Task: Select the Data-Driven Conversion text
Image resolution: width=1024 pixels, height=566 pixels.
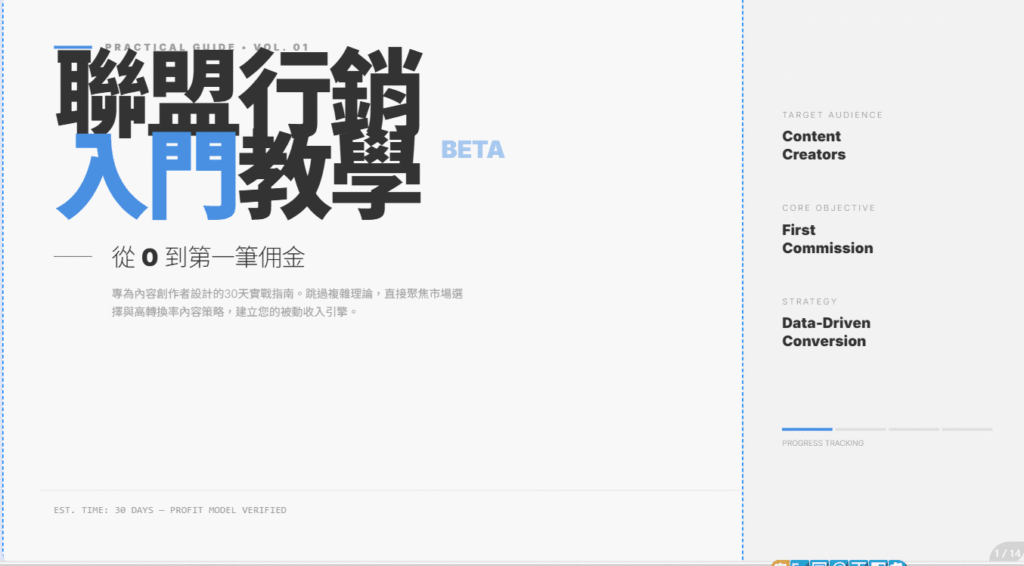Action: (826, 332)
